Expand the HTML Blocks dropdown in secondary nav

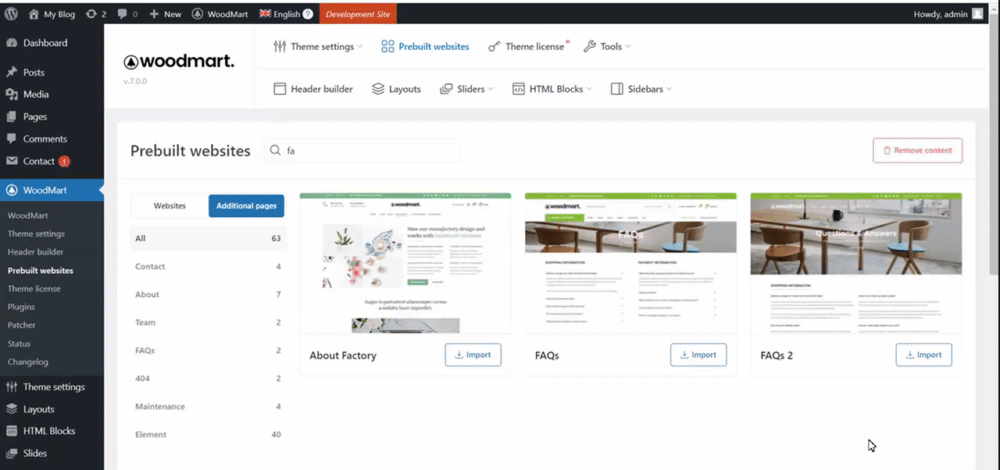(552, 89)
